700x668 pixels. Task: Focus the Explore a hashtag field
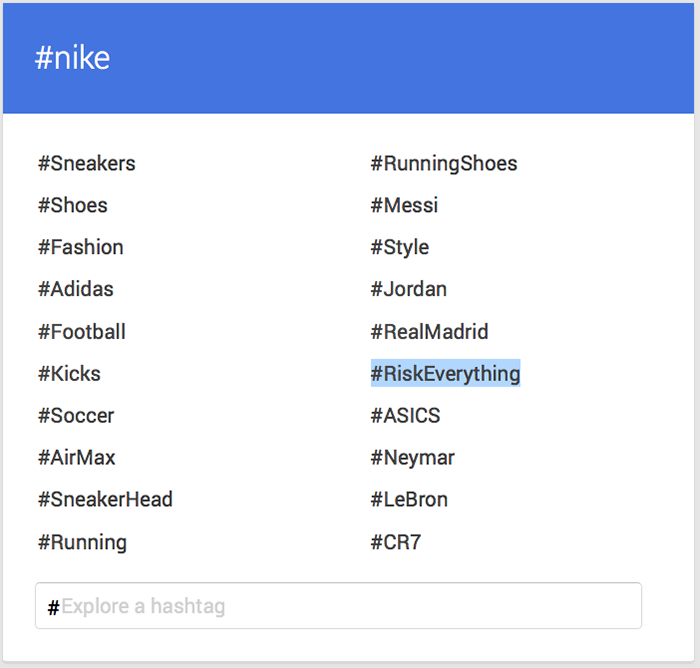click(338, 606)
